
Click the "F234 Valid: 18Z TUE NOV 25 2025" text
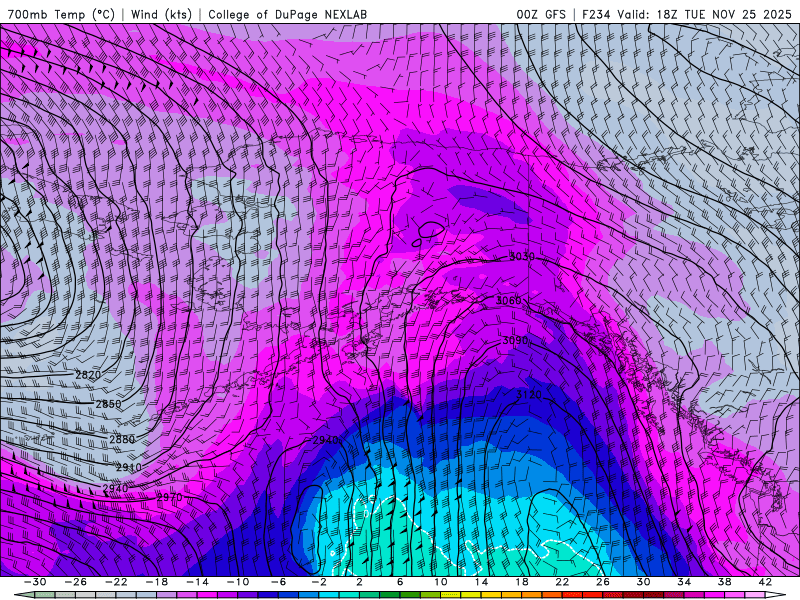(x=686, y=14)
